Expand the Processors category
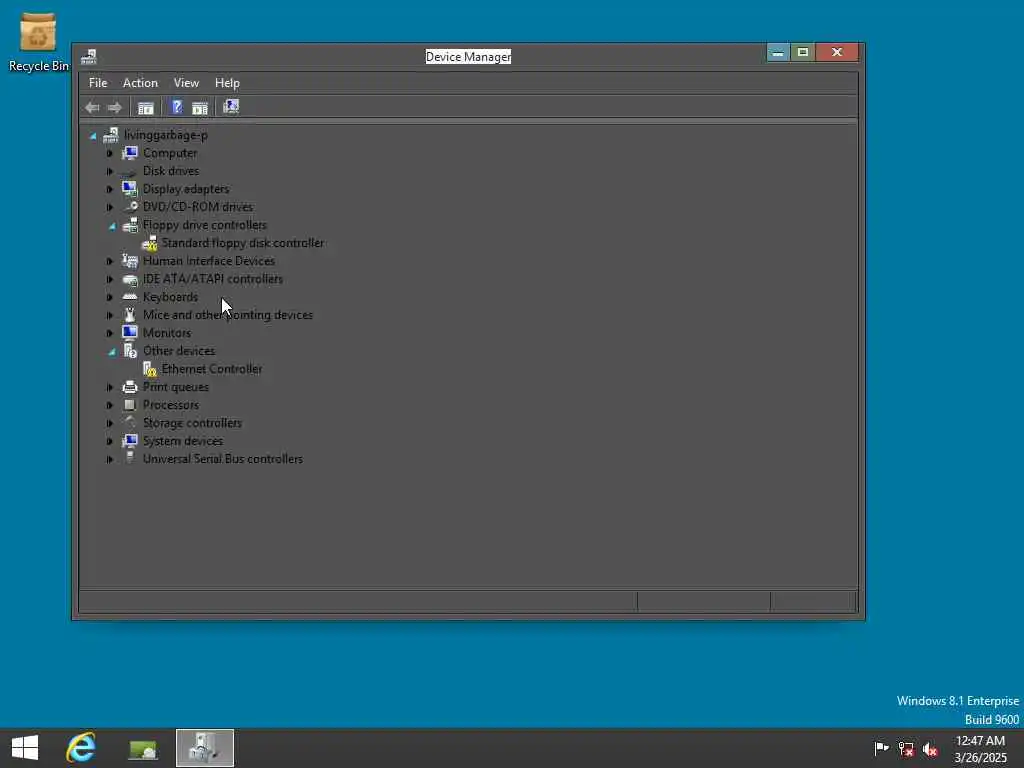Image resolution: width=1024 pixels, height=768 pixels. (x=110, y=406)
